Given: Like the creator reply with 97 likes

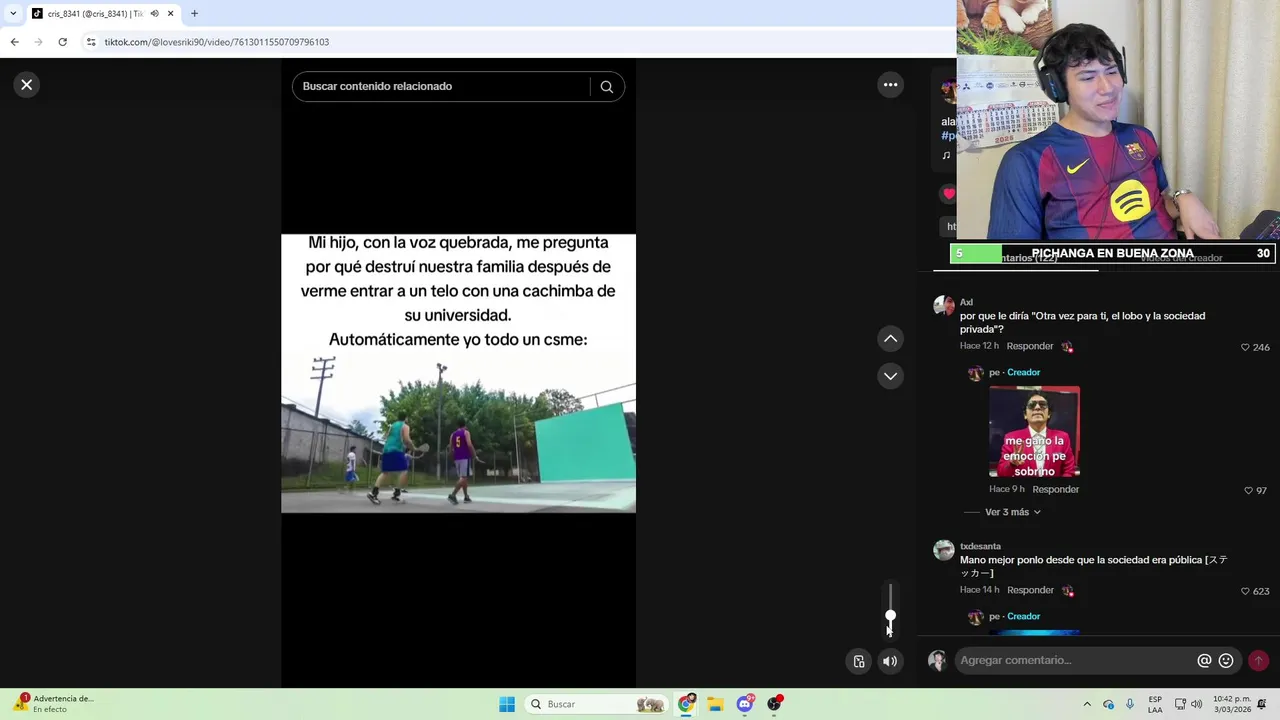Looking at the screenshot, I should 1248,491.
